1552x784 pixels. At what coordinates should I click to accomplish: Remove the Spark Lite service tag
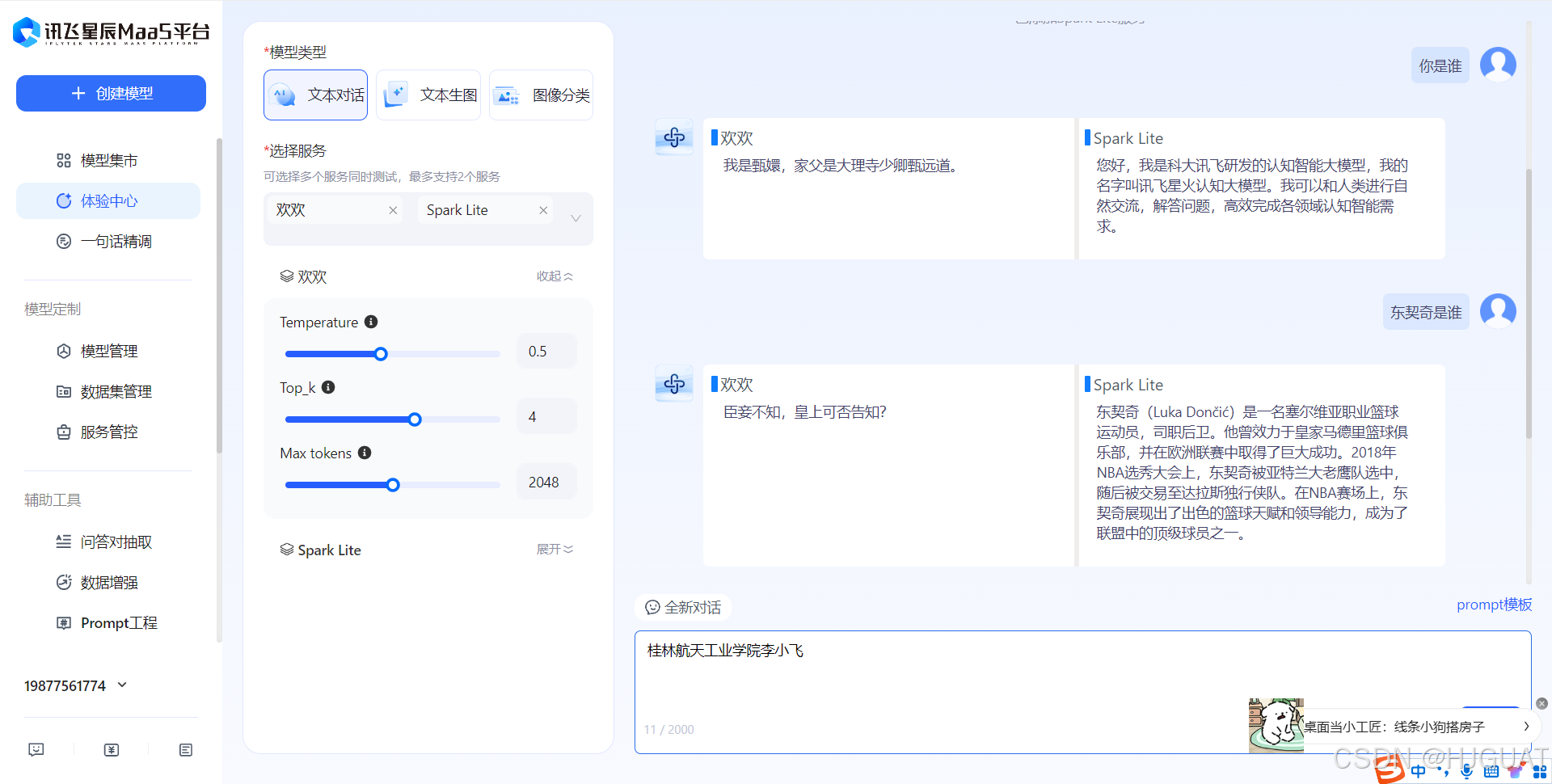[543, 210]
